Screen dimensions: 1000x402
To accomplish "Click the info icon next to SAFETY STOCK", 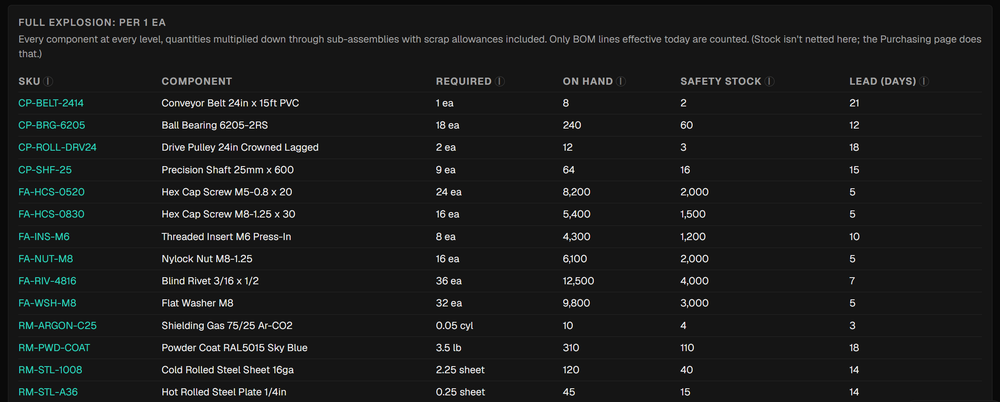I will coord(770,82).
